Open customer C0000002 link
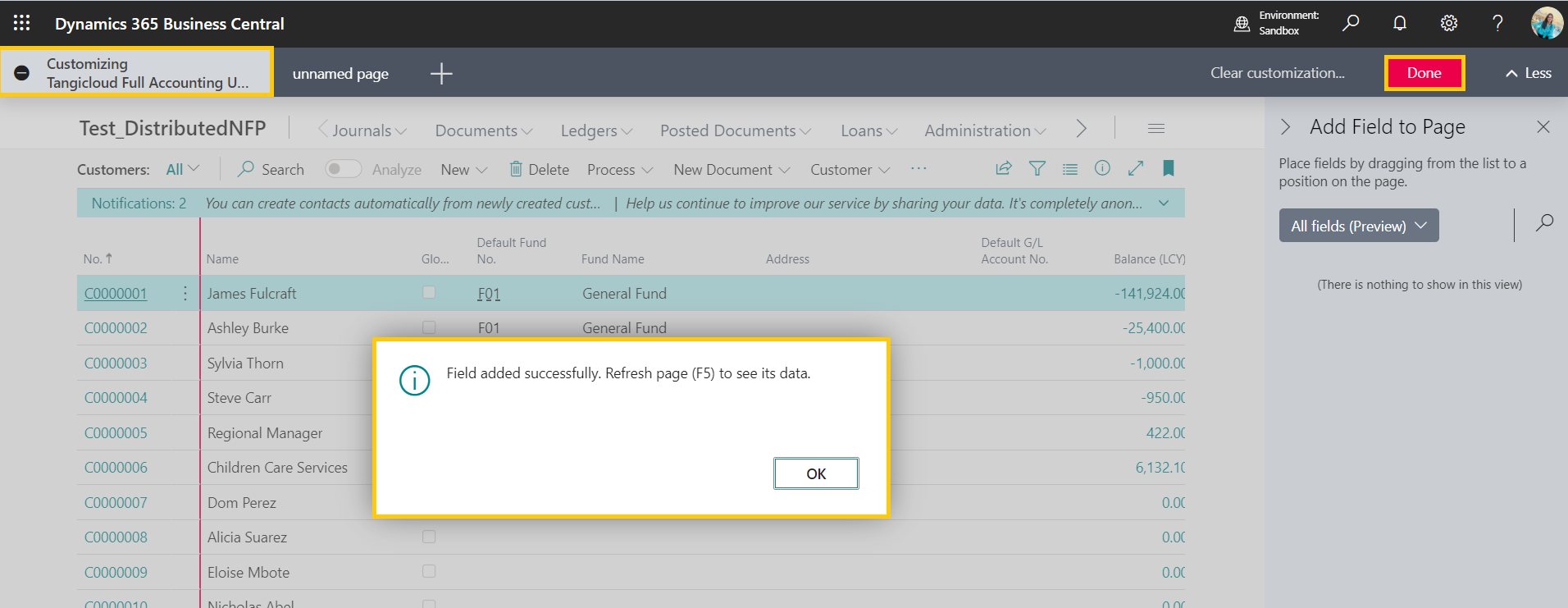 pos(116,328)
